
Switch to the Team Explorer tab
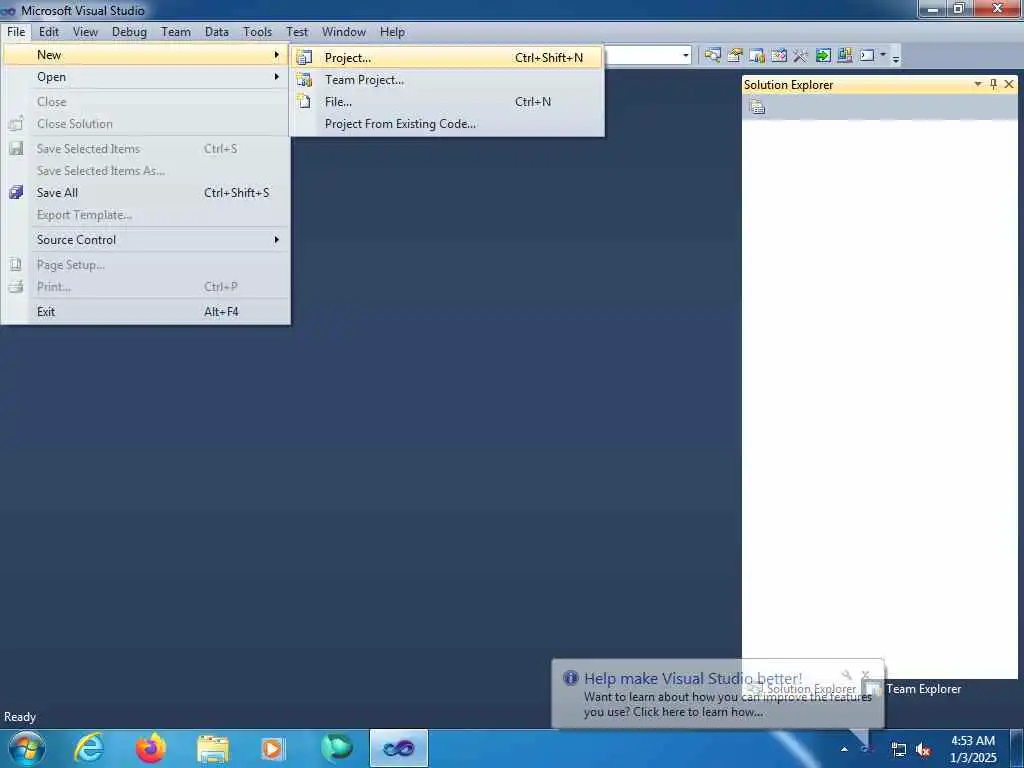click(914, 689)
